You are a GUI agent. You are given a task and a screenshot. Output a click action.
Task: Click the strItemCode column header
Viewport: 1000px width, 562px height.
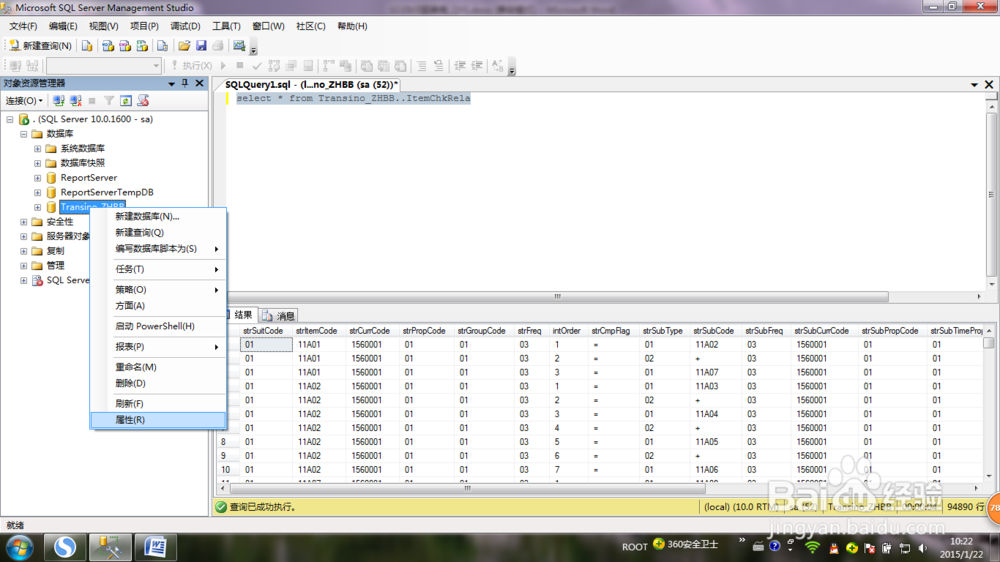click(316, 331)
